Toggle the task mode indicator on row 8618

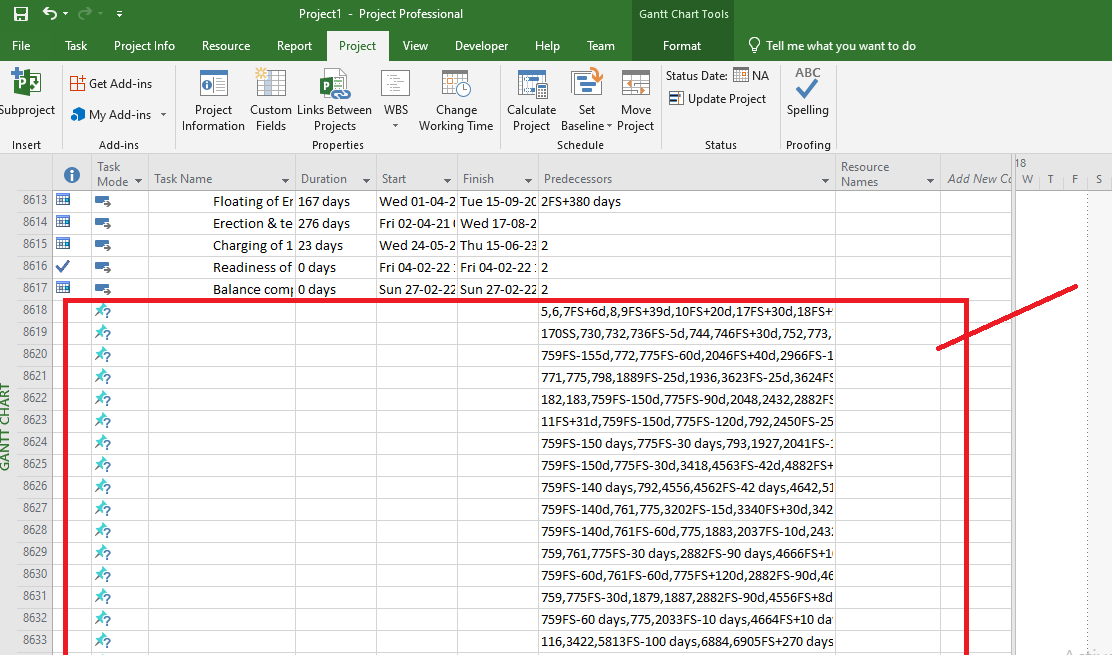click(x=101, y=311)
